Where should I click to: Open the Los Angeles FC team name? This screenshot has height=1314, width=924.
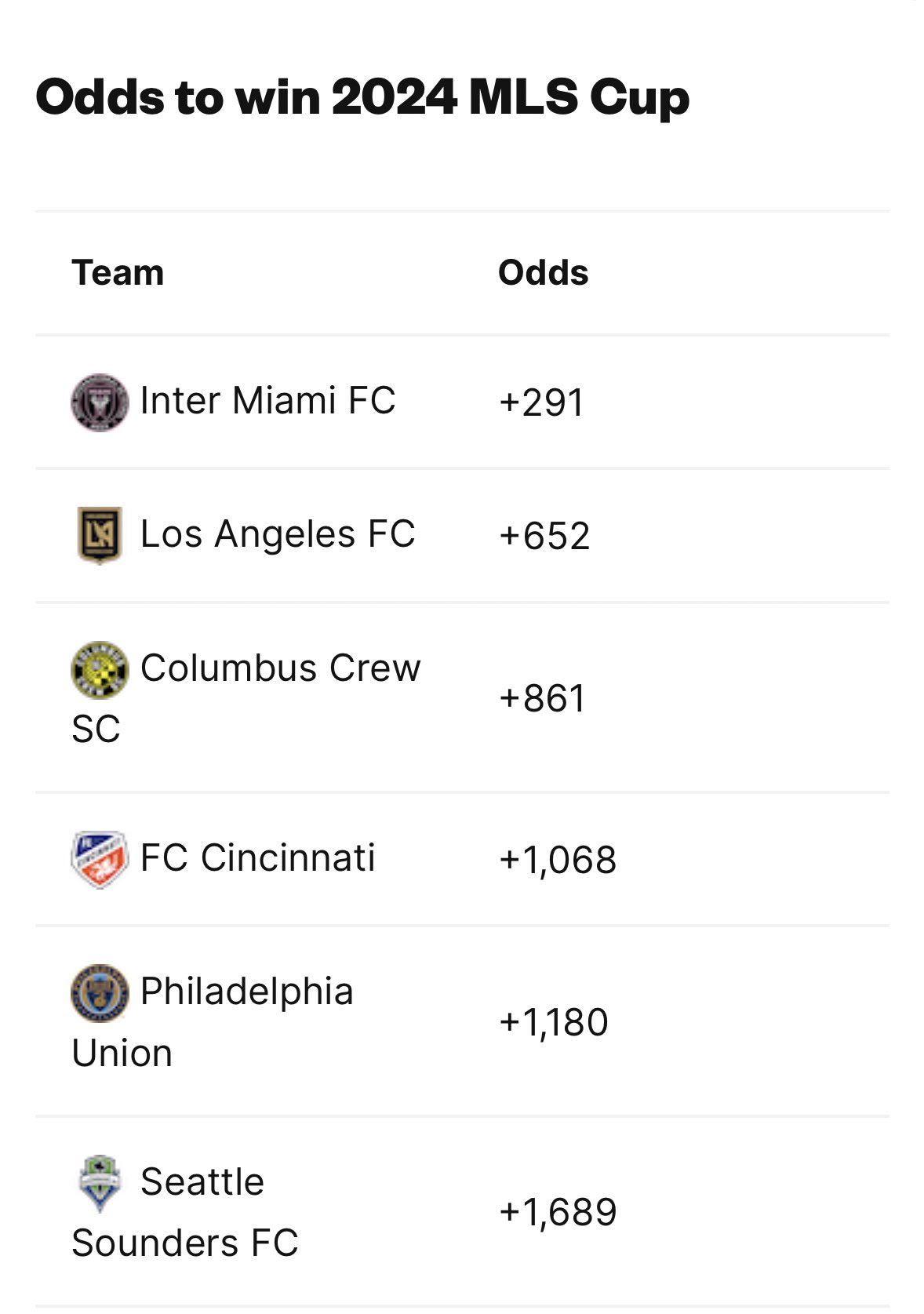[277, 535]
